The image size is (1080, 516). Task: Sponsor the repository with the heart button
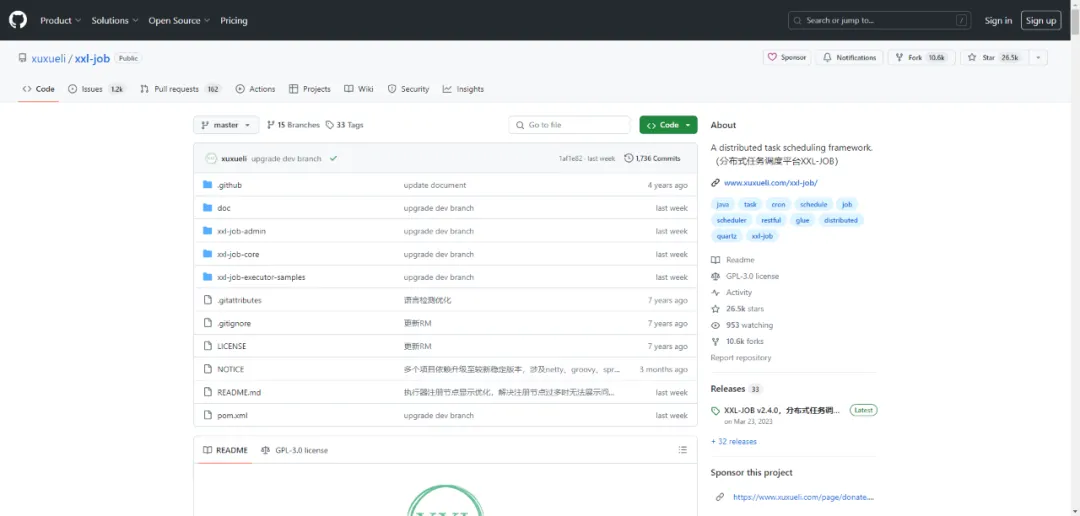(787, 58)
